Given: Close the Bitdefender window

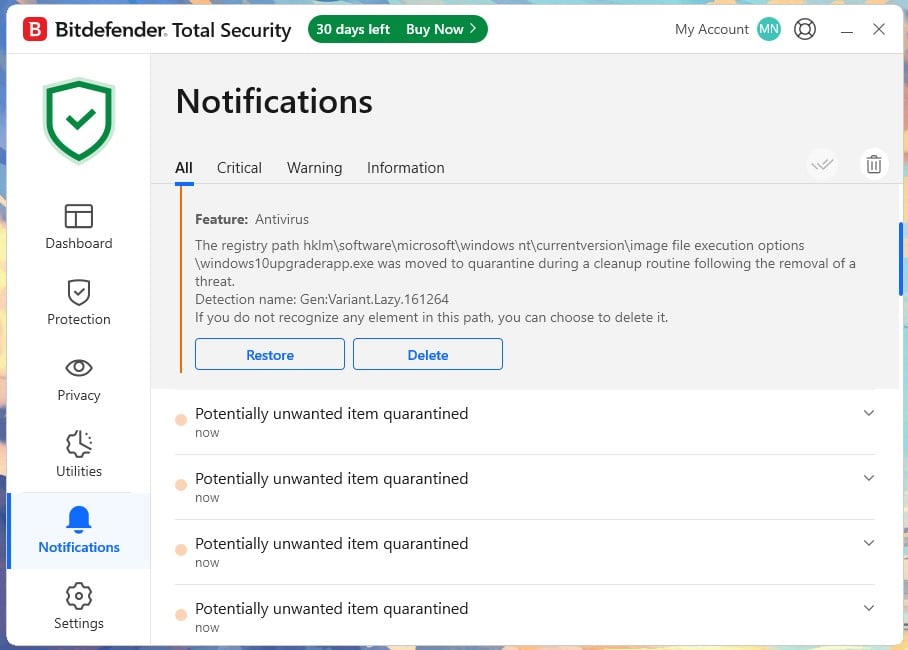Looking at the screenshot, I should pyautogui.click(x=878, y=29).
